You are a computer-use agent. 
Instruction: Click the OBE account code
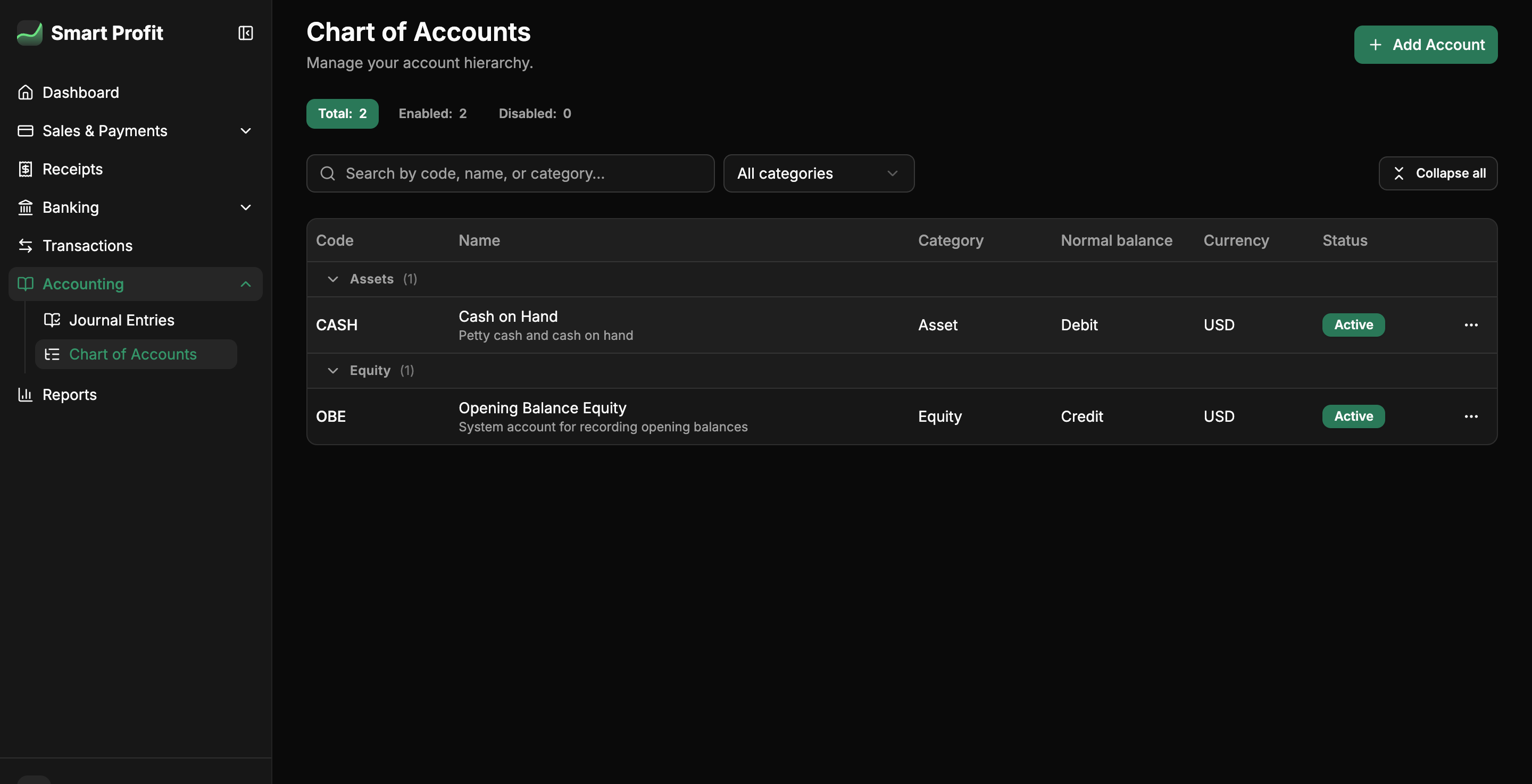coord(330,416)
